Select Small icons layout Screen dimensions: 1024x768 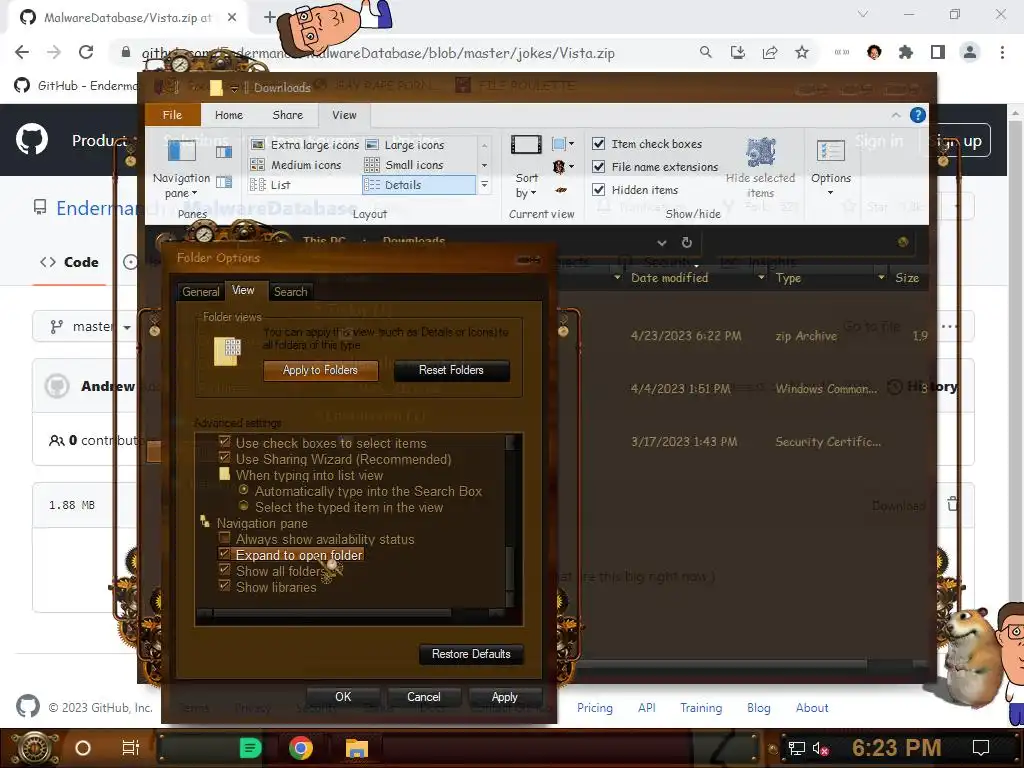point(404,165)
